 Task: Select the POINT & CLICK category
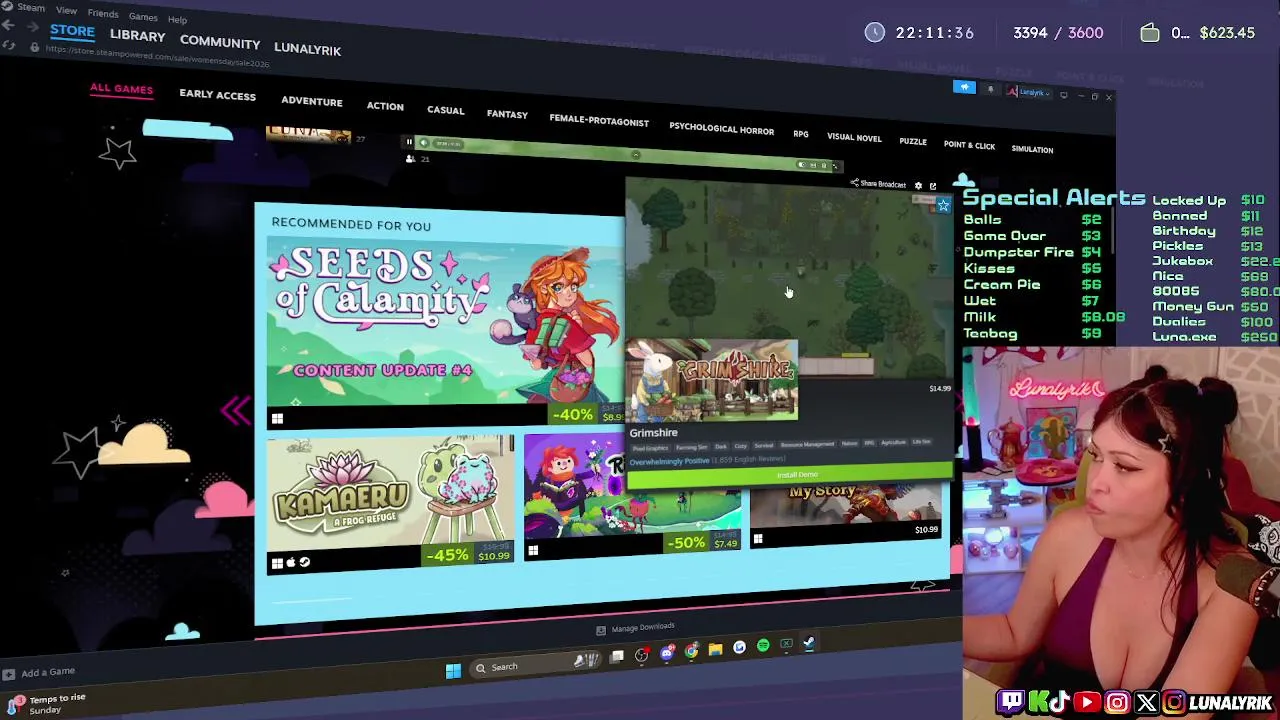pos(969,145)
